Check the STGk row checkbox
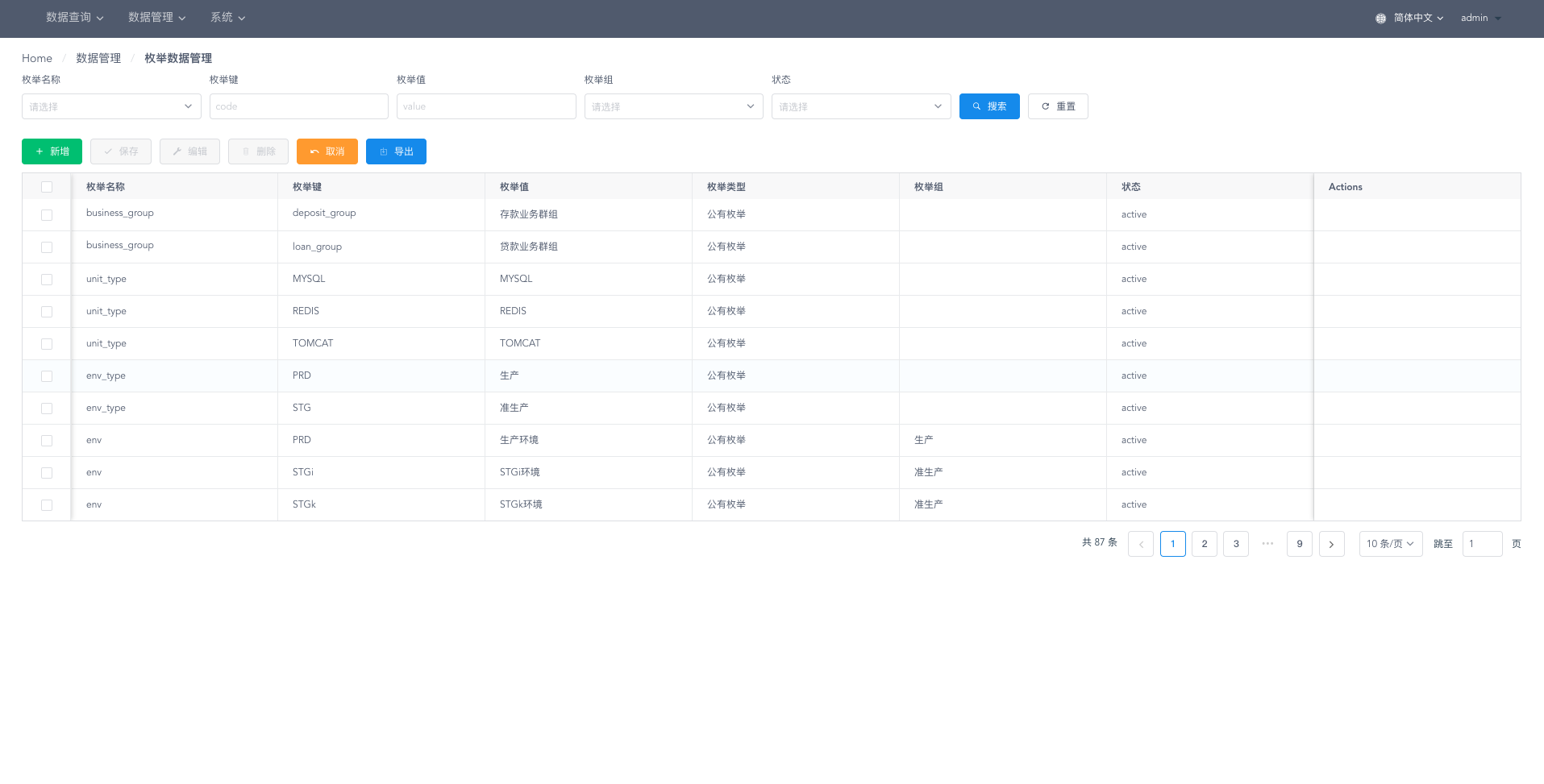This screenshot has width=1544, height=784. tap(47, 505)
